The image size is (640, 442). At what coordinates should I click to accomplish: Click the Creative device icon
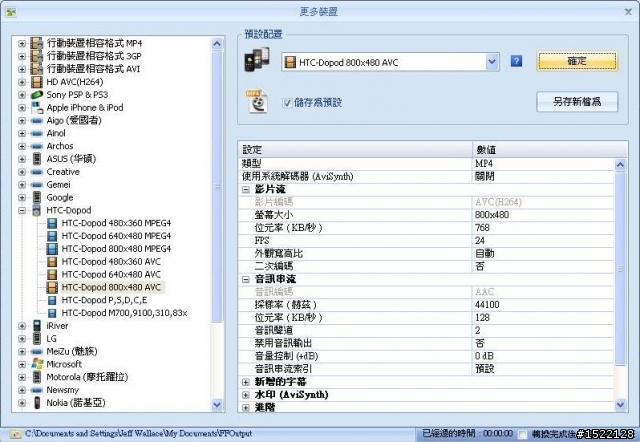(x=37, y=172)
